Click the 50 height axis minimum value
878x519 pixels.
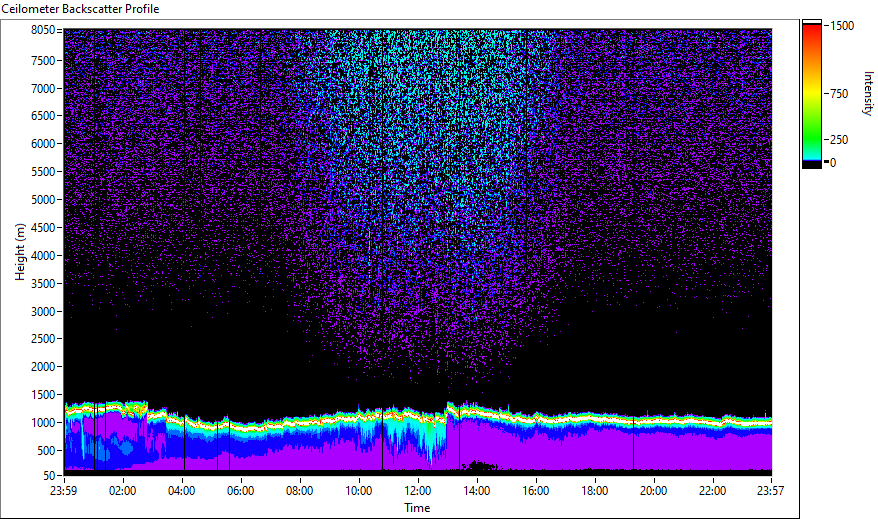tap(49, 476)
